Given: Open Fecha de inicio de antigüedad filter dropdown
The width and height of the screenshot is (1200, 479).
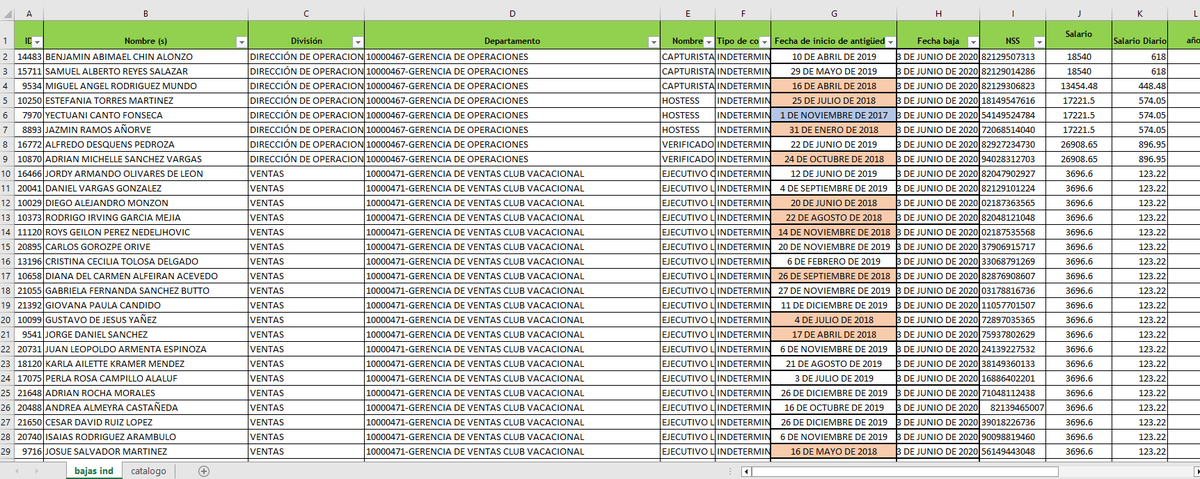Looking at the screenshot, I should coord(889,41).
